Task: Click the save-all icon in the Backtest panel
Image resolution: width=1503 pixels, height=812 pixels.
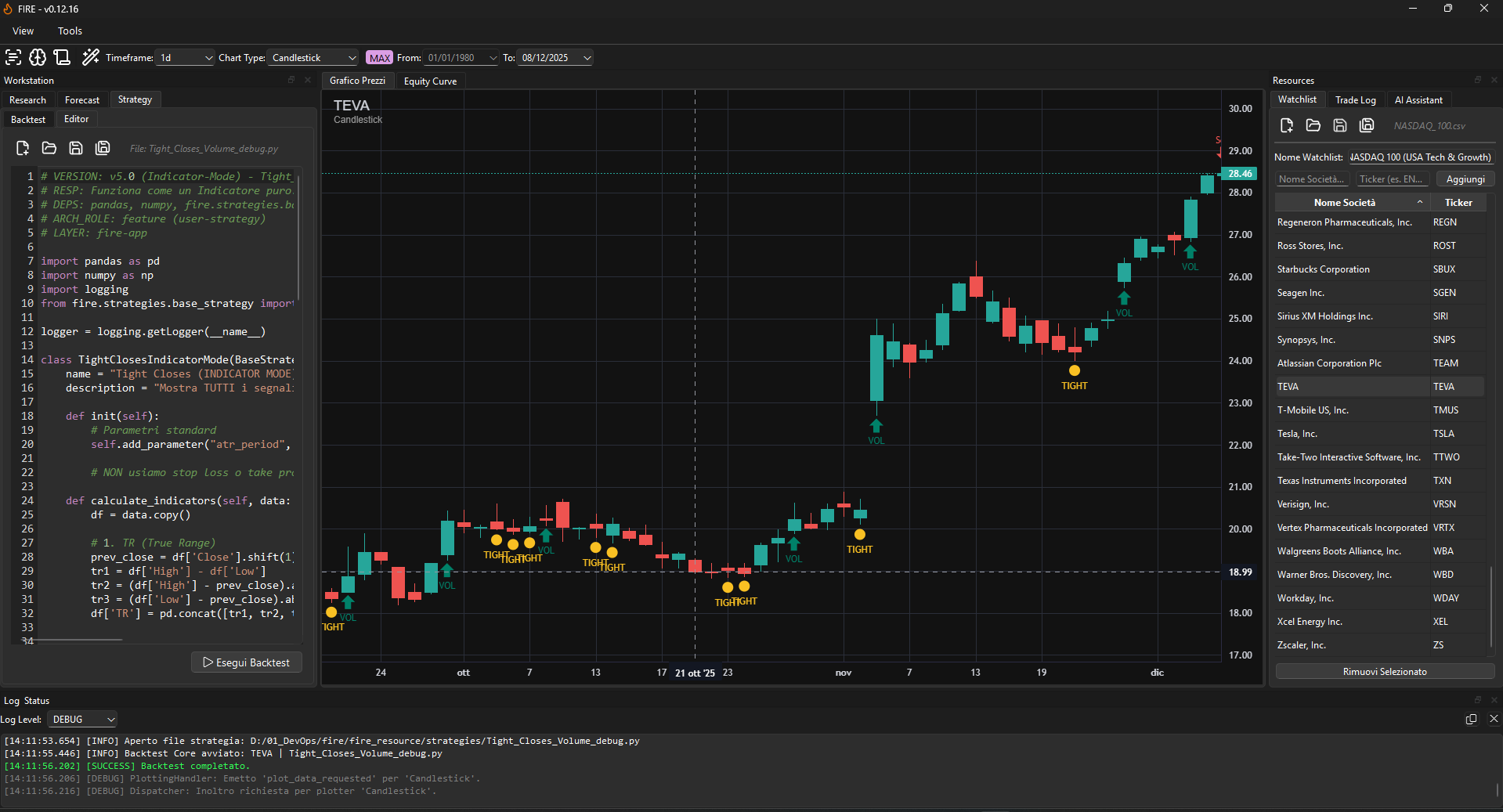Action: (103, 148)
